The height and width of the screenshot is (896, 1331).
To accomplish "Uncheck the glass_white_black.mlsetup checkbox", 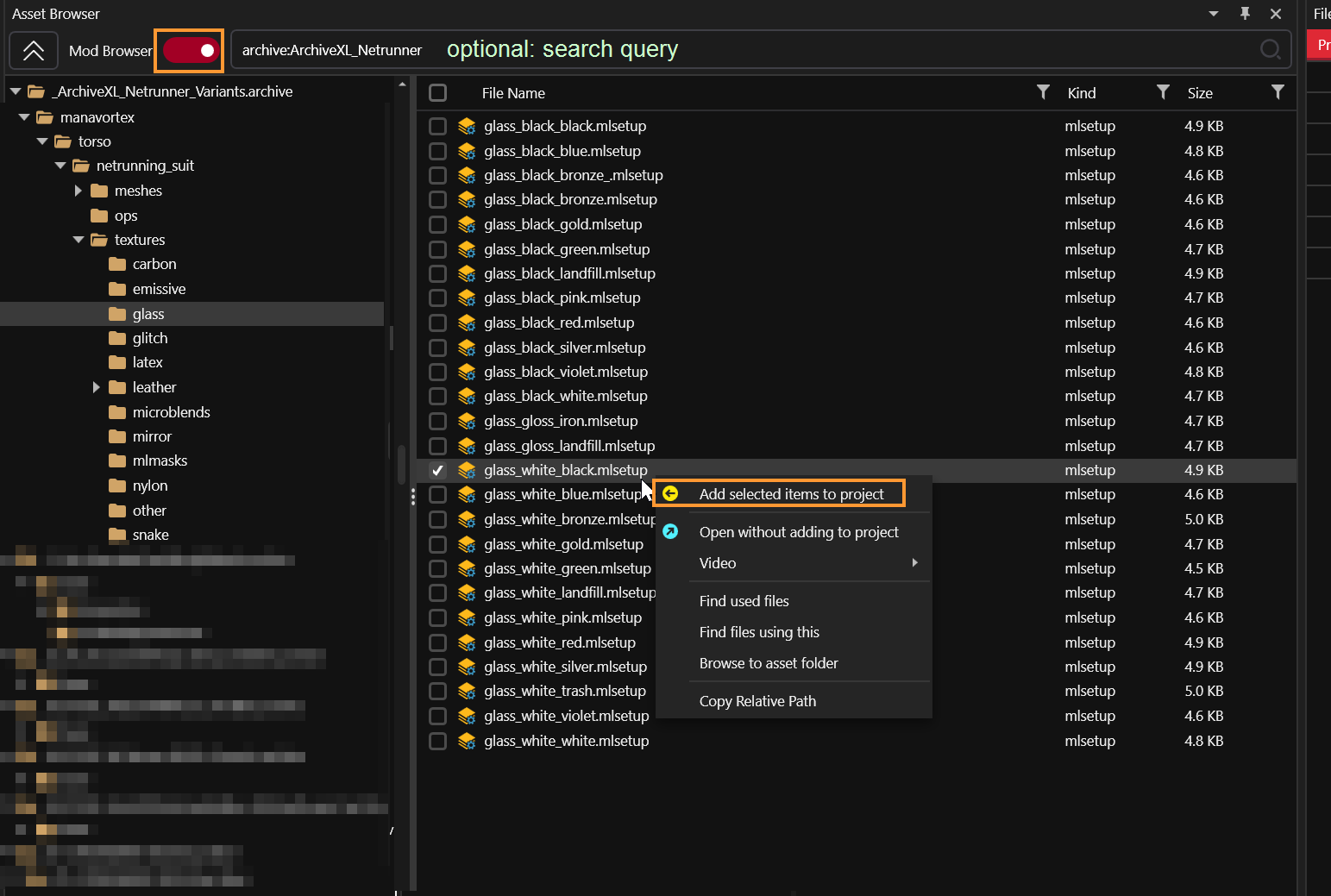I will (438, 470).
